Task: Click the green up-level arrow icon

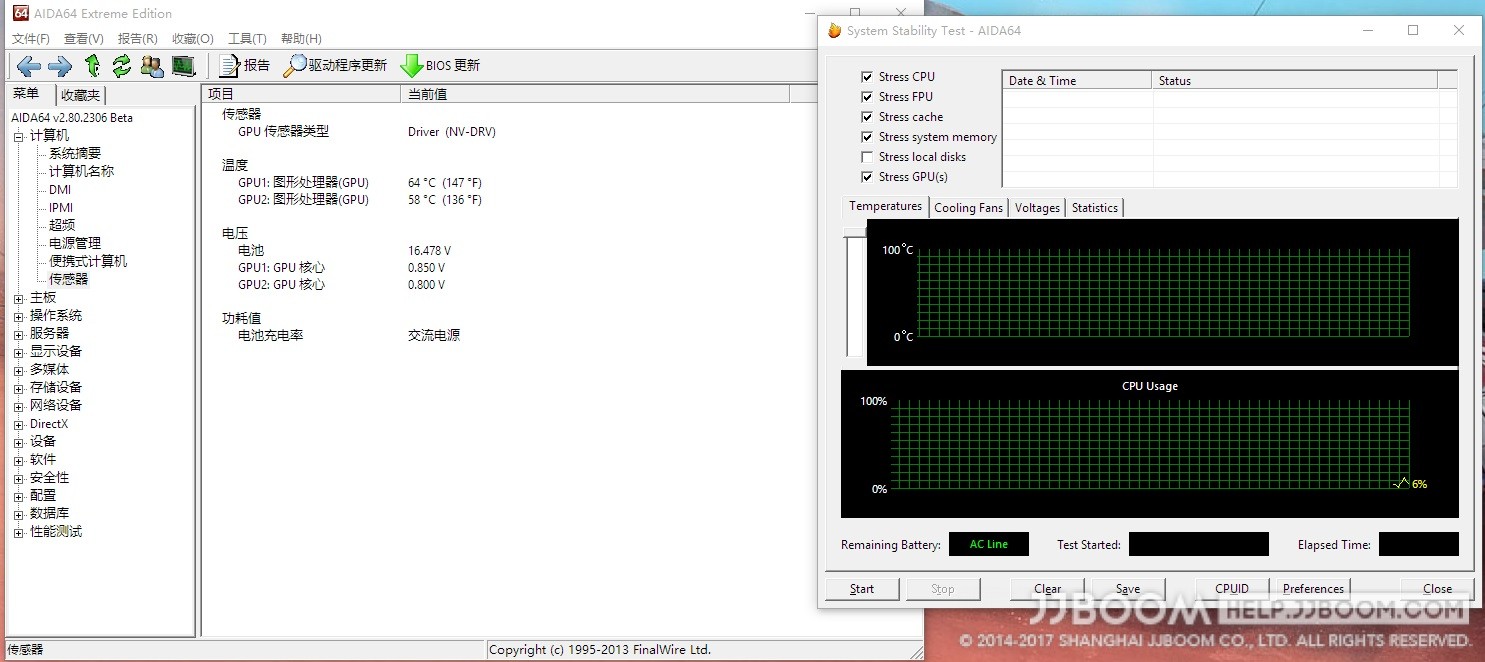Action: 92,66
